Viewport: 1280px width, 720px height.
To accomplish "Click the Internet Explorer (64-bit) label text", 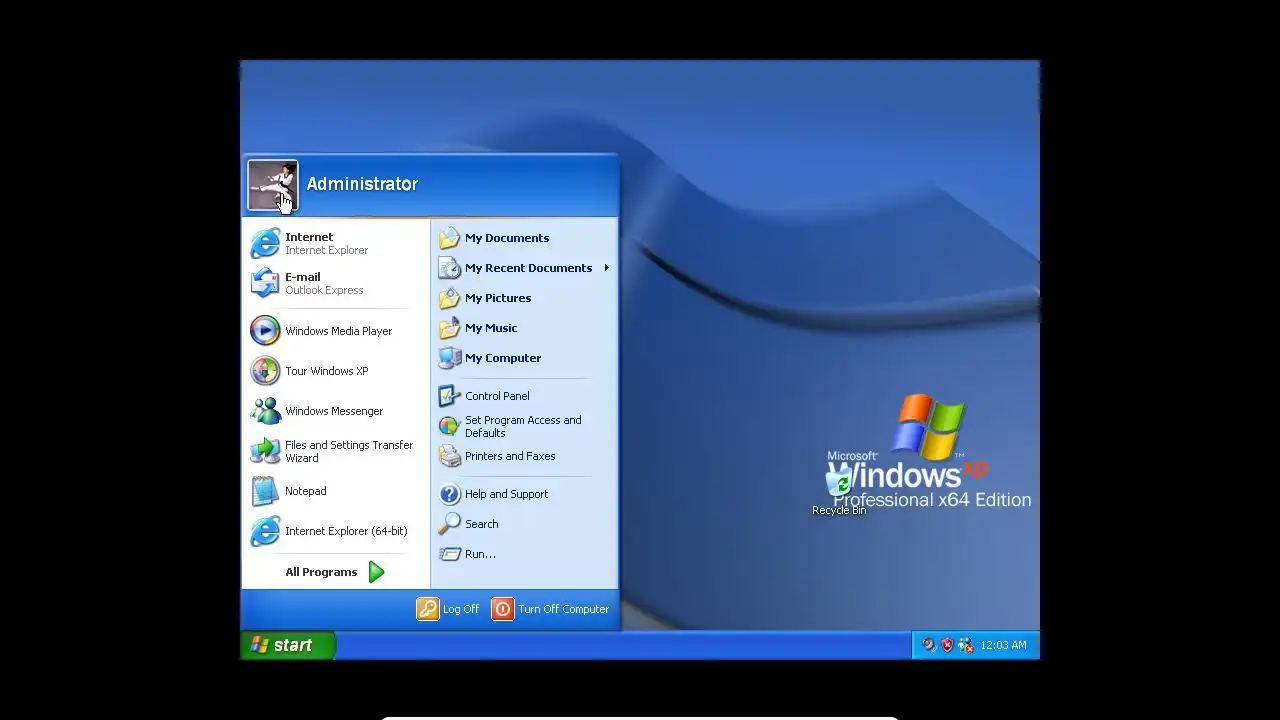I will 346,531.
